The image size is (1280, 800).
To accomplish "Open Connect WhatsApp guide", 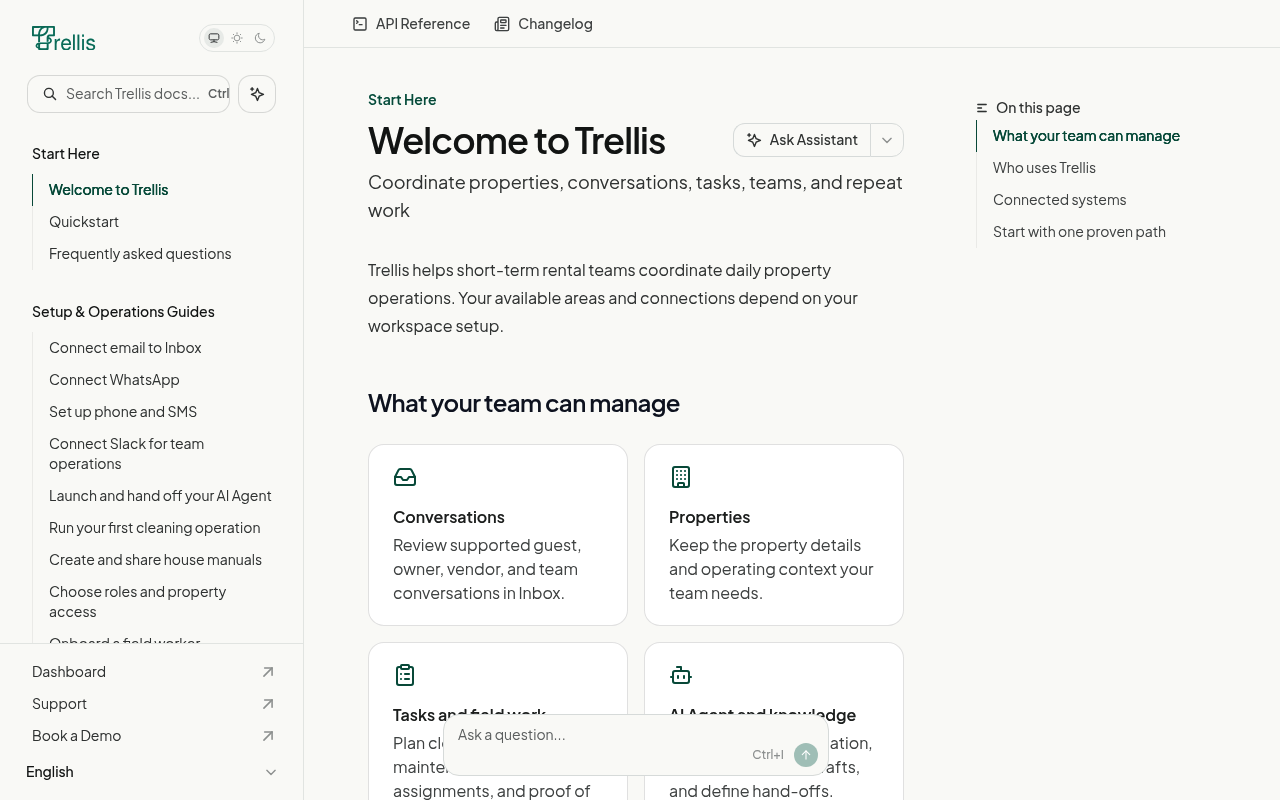I will tap(114, 380).
